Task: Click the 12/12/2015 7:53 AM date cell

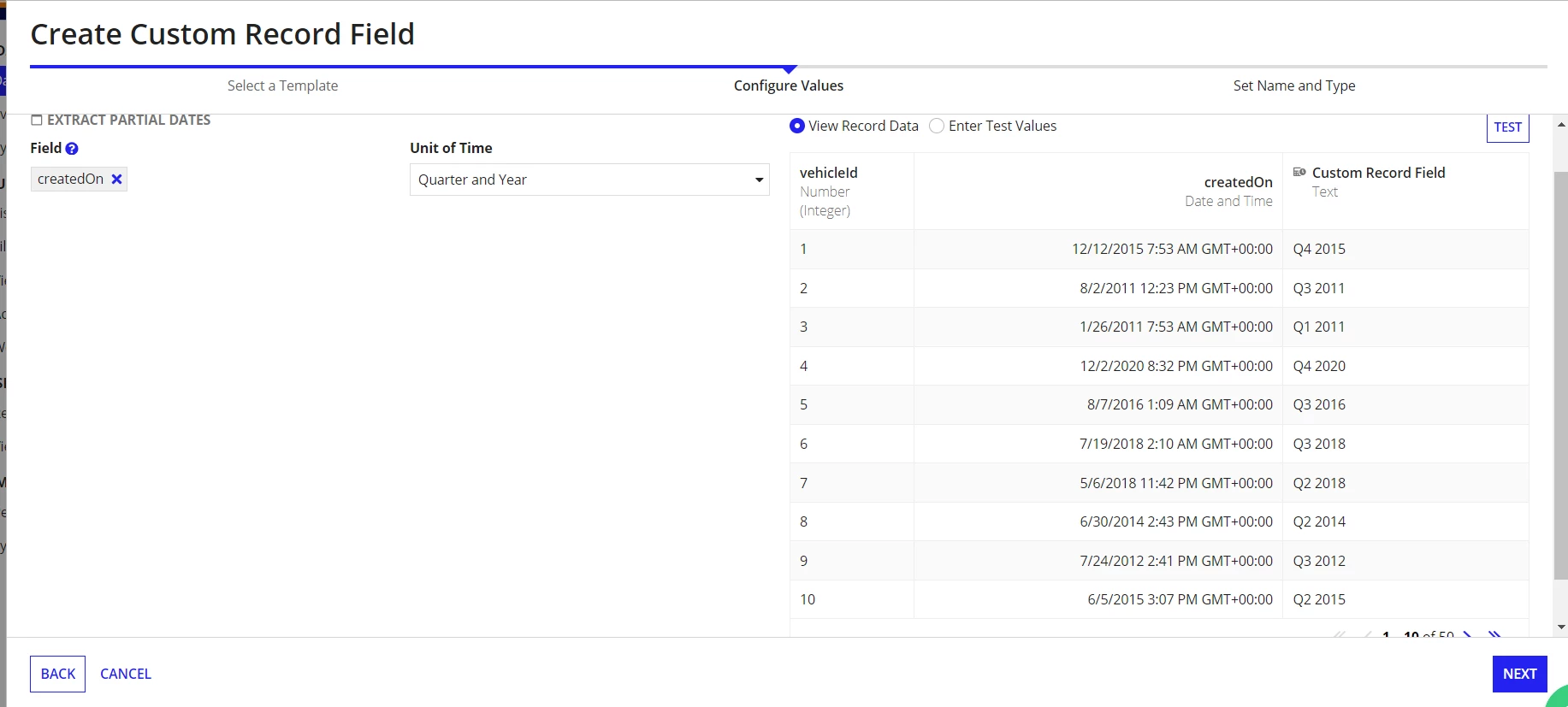Action: (1098, 249)
